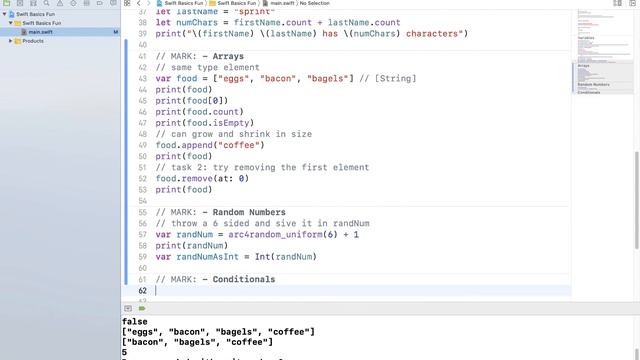This screenshot has height=360, width=640.
Task: Open the Breakpoint navigator
Action: 100,3
